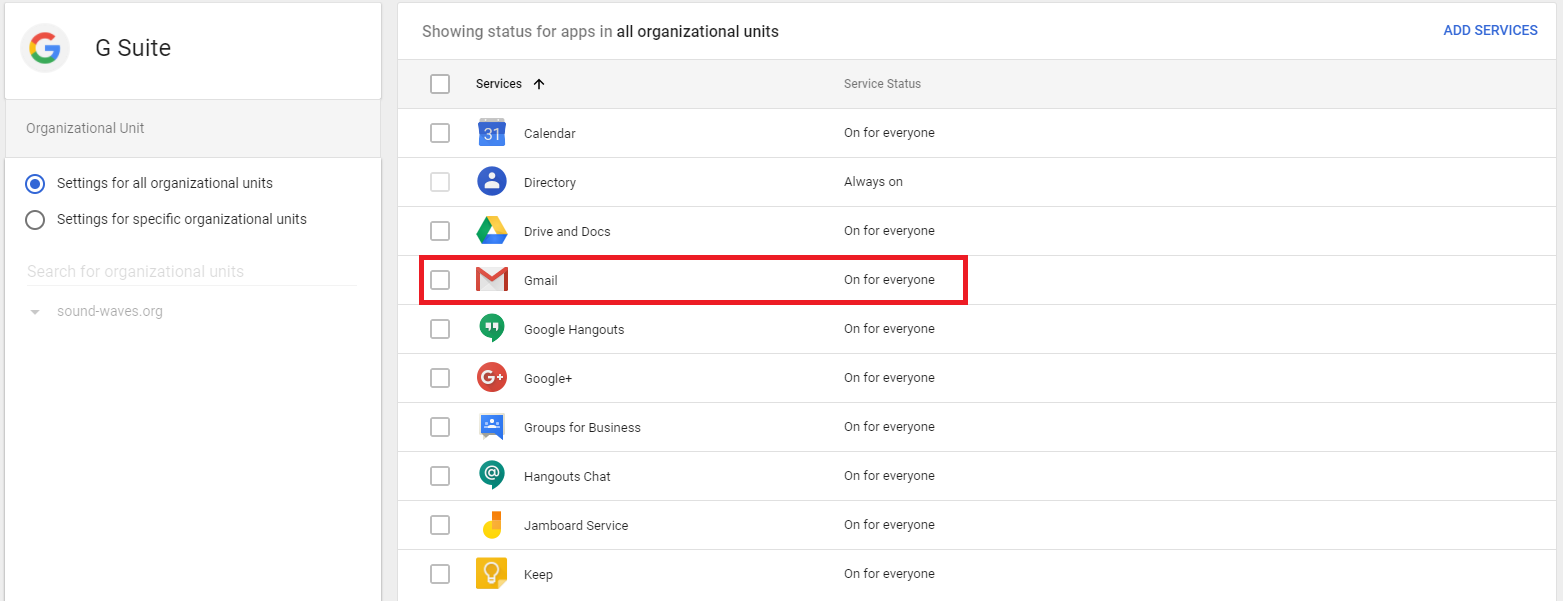The width and height of the screenshot is (1563, 601).
Task: Open the Hangouts Chat service name
Action: 567,477
